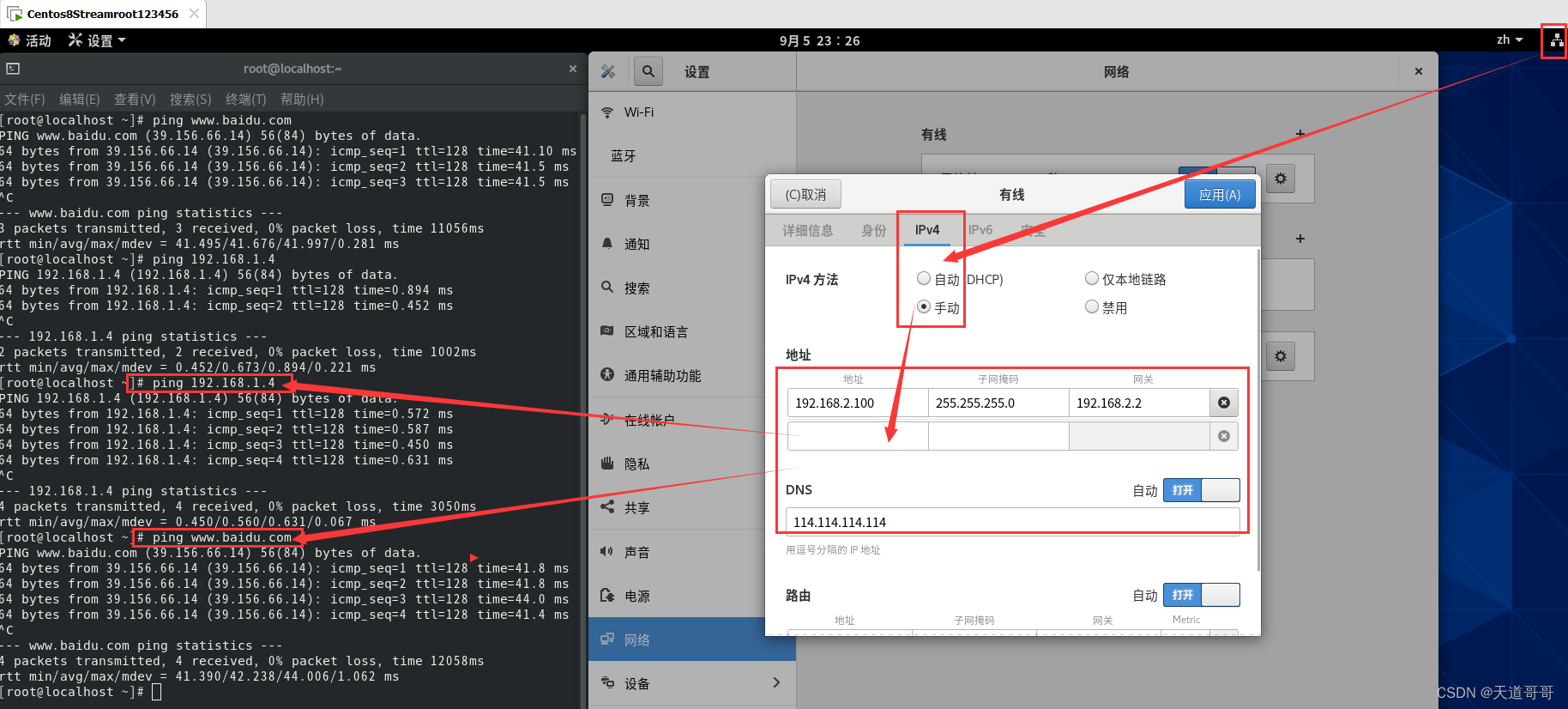Select 蓝牙 Bluetooth in settings sidebar
1568x709 pixels.
(x=692, y=156)
